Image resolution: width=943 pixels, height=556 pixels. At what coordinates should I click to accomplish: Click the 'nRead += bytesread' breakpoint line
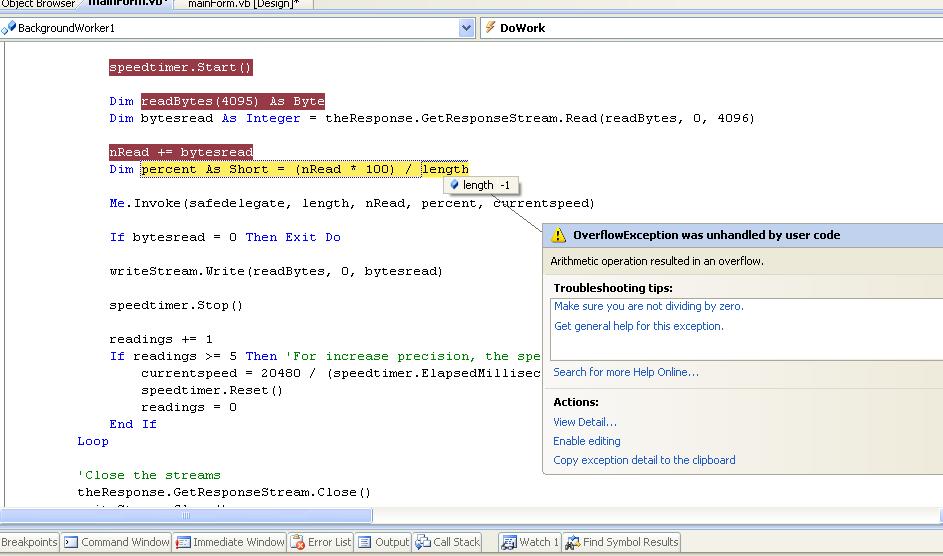point(181,152)
